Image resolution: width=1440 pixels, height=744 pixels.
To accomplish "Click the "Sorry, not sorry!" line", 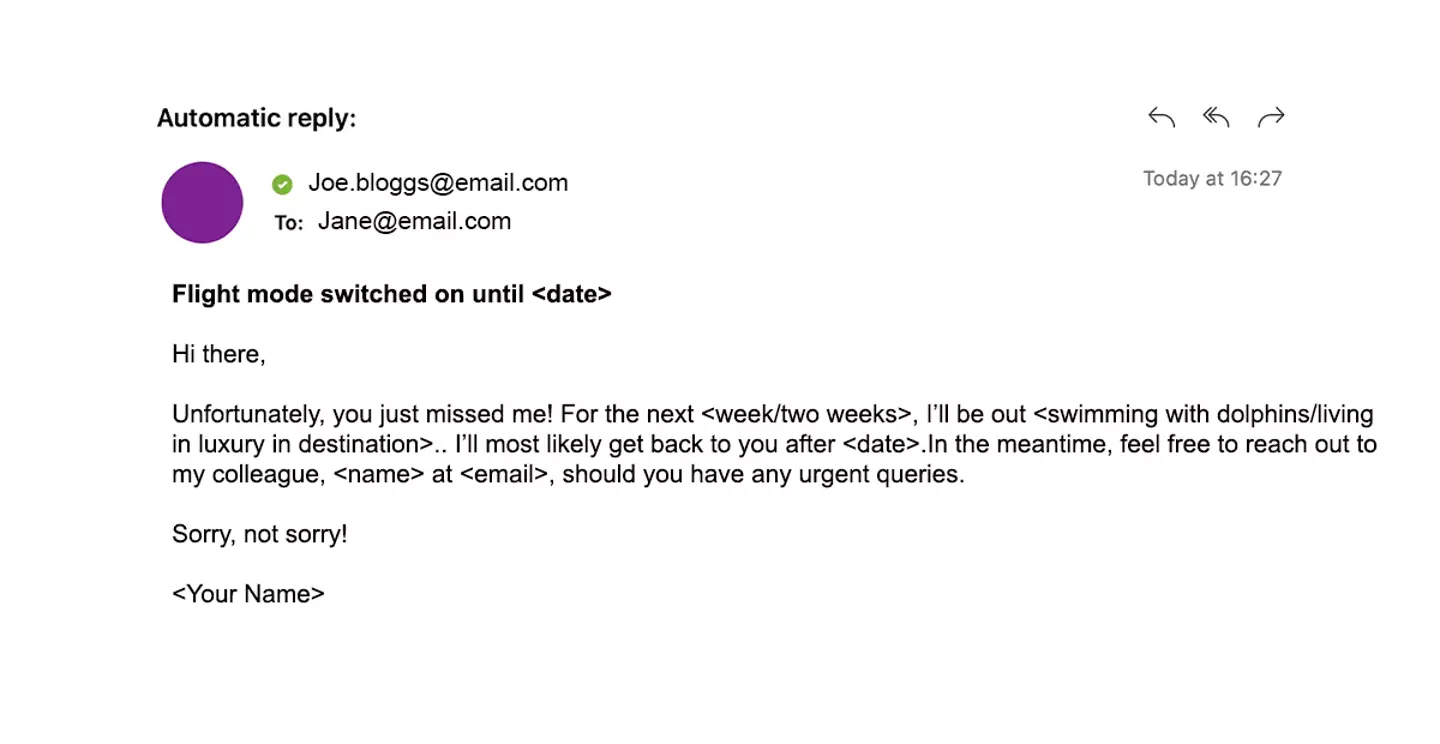I will [x=260, y=534].
